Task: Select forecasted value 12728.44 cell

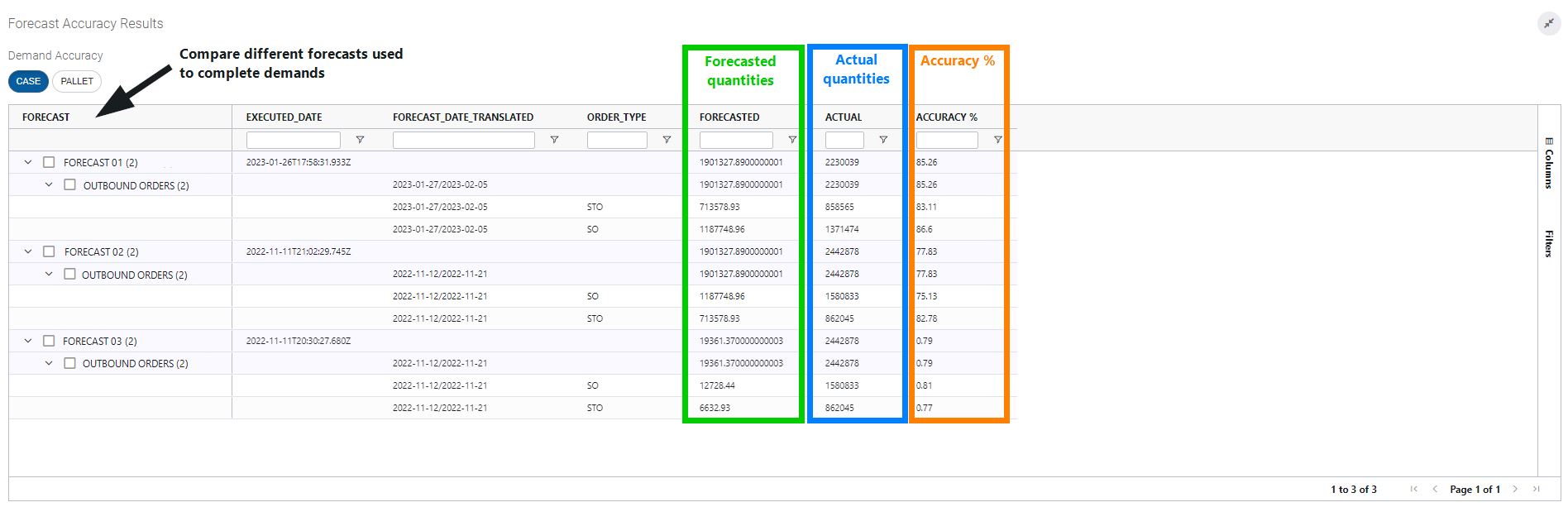Action: click(x=717, y=385)
